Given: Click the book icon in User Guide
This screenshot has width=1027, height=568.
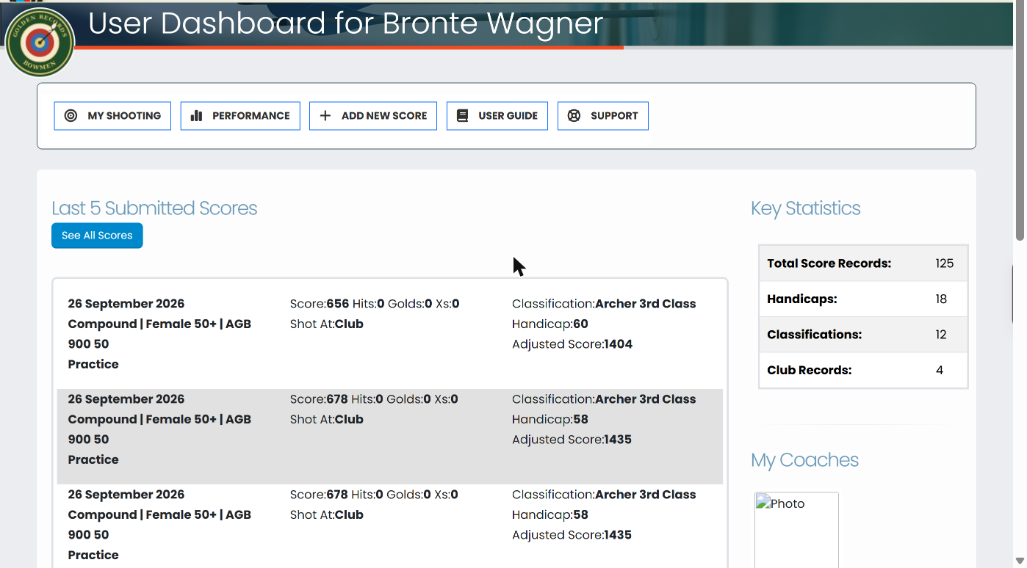Looking at the screenshot, I should point(462,116).
